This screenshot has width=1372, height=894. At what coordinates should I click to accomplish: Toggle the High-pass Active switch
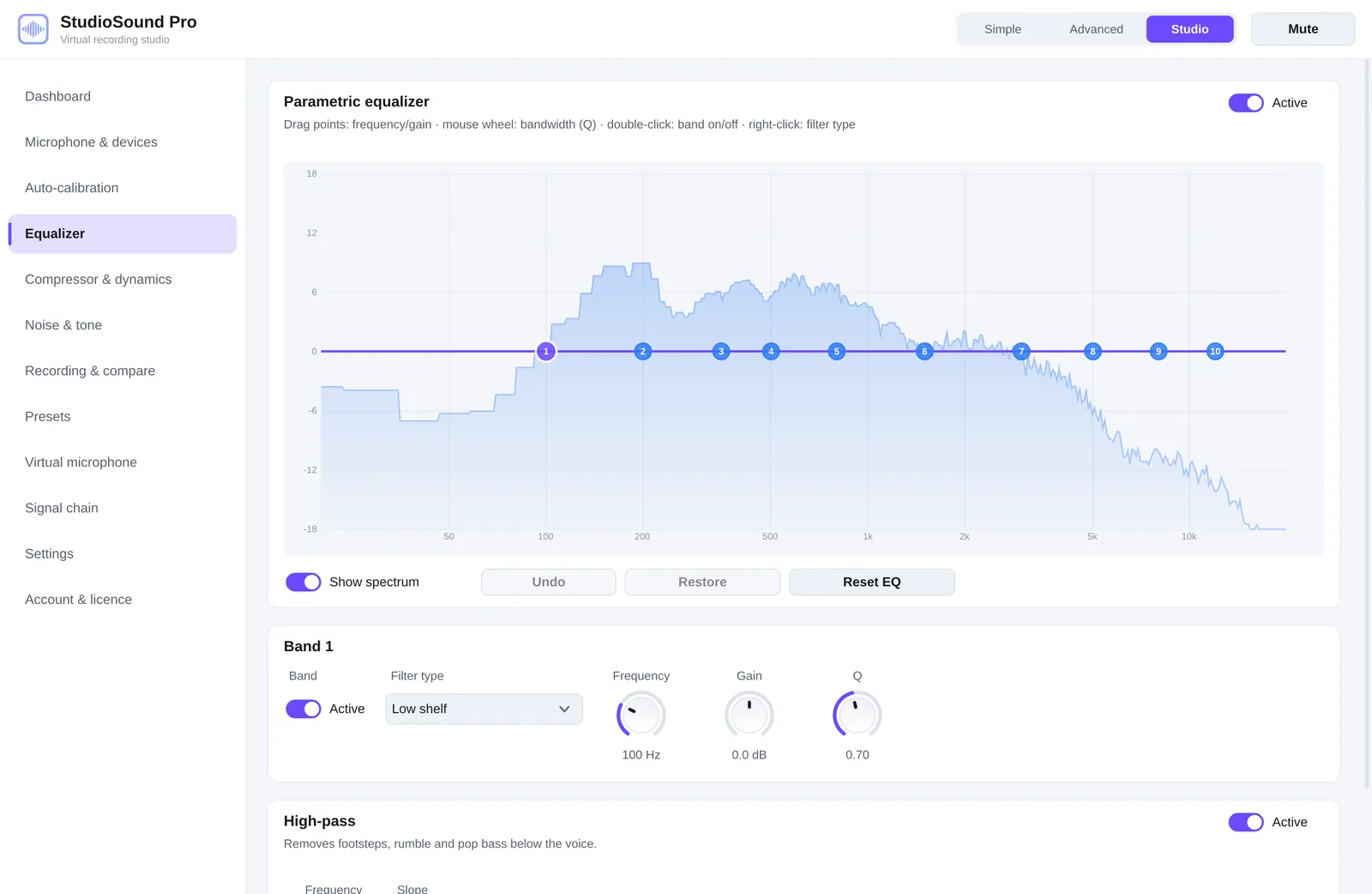pyautogui.click(x=1246, y=823)
